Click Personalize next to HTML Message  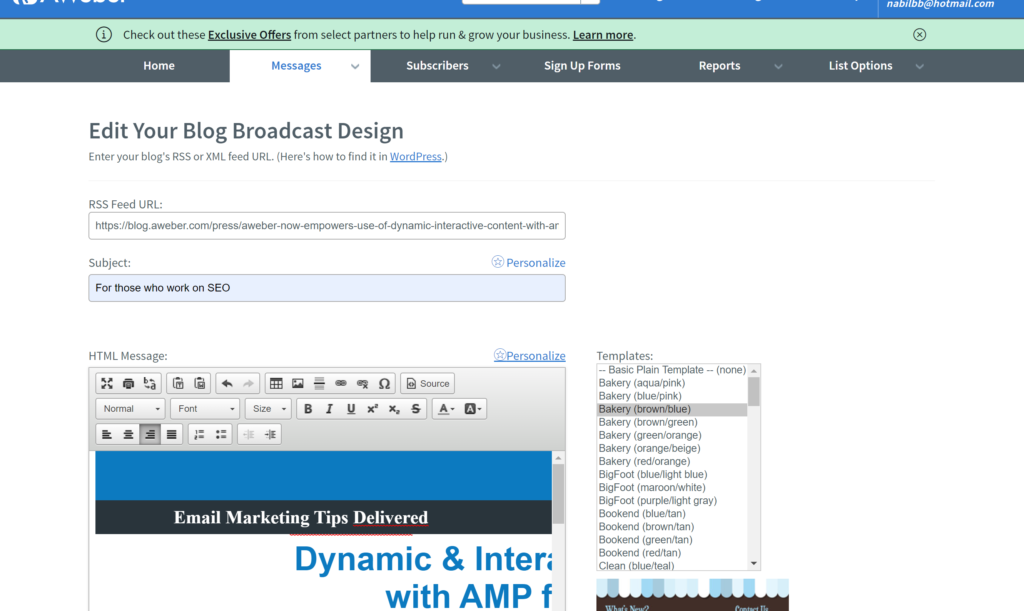(530, 356)
